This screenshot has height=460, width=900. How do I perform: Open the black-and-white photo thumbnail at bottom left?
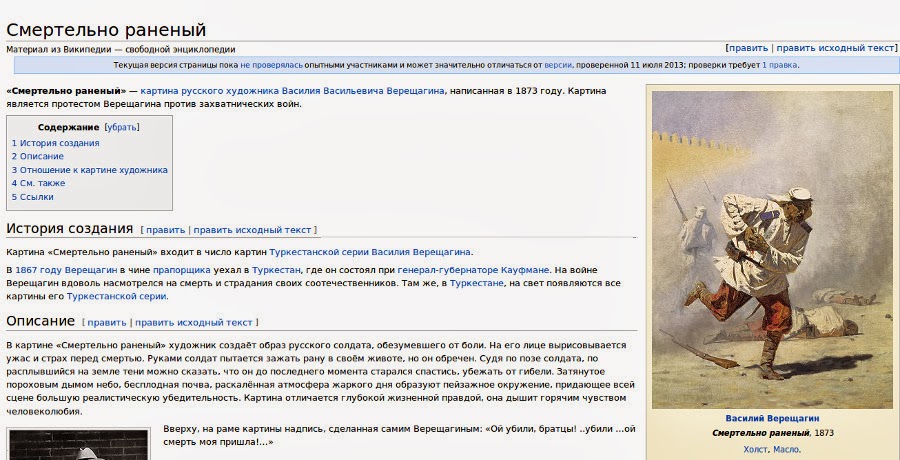pyautogui.click(x=78, y=444)
